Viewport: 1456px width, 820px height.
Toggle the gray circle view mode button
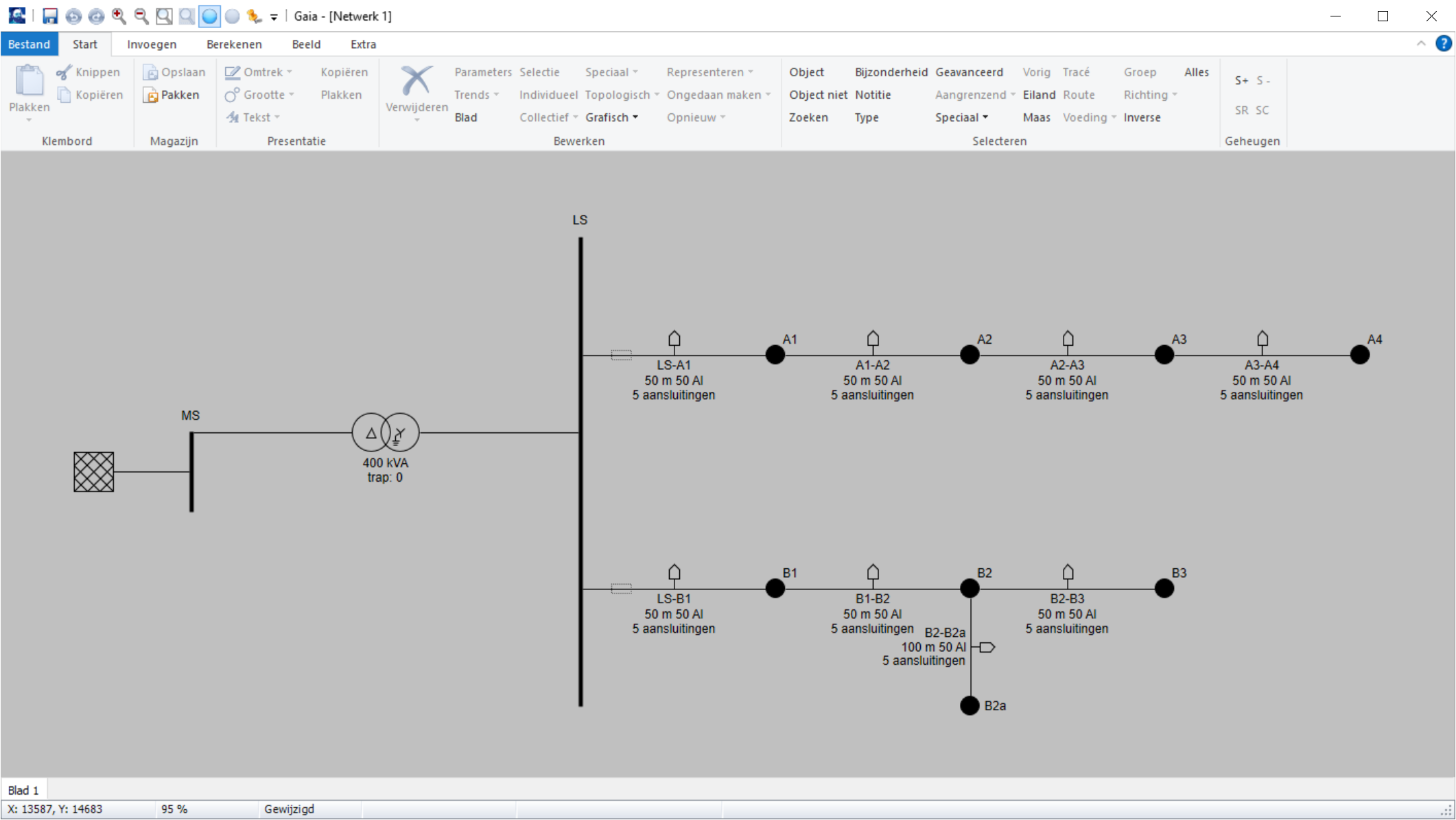tap(233, 16)
